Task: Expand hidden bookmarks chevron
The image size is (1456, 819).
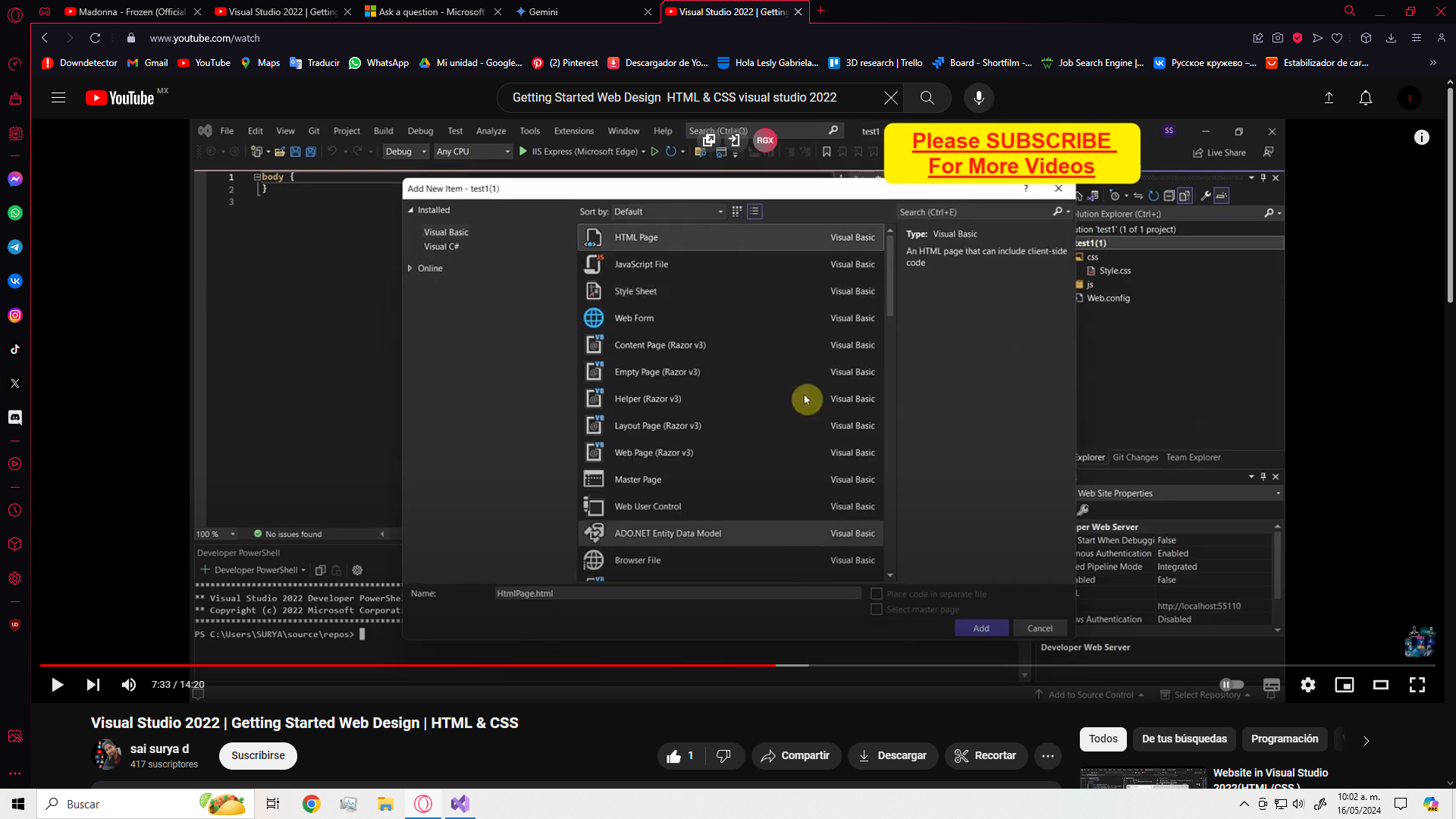Action: (1432, 63)
